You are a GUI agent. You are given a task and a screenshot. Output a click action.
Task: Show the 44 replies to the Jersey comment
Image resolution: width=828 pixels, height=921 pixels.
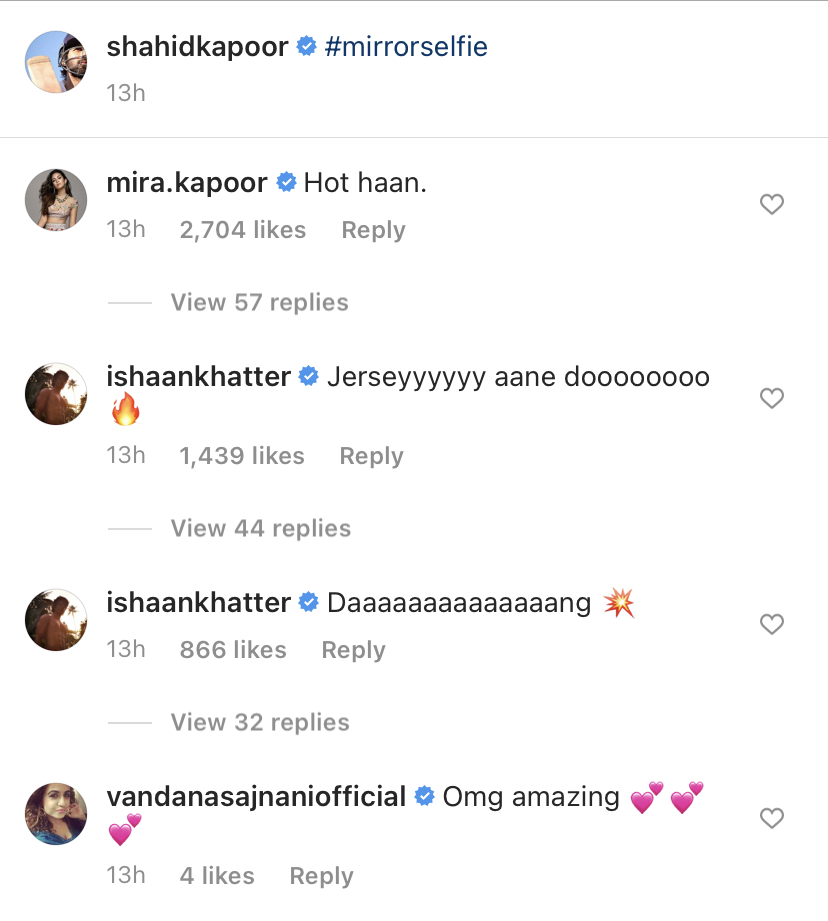(260, 528)
